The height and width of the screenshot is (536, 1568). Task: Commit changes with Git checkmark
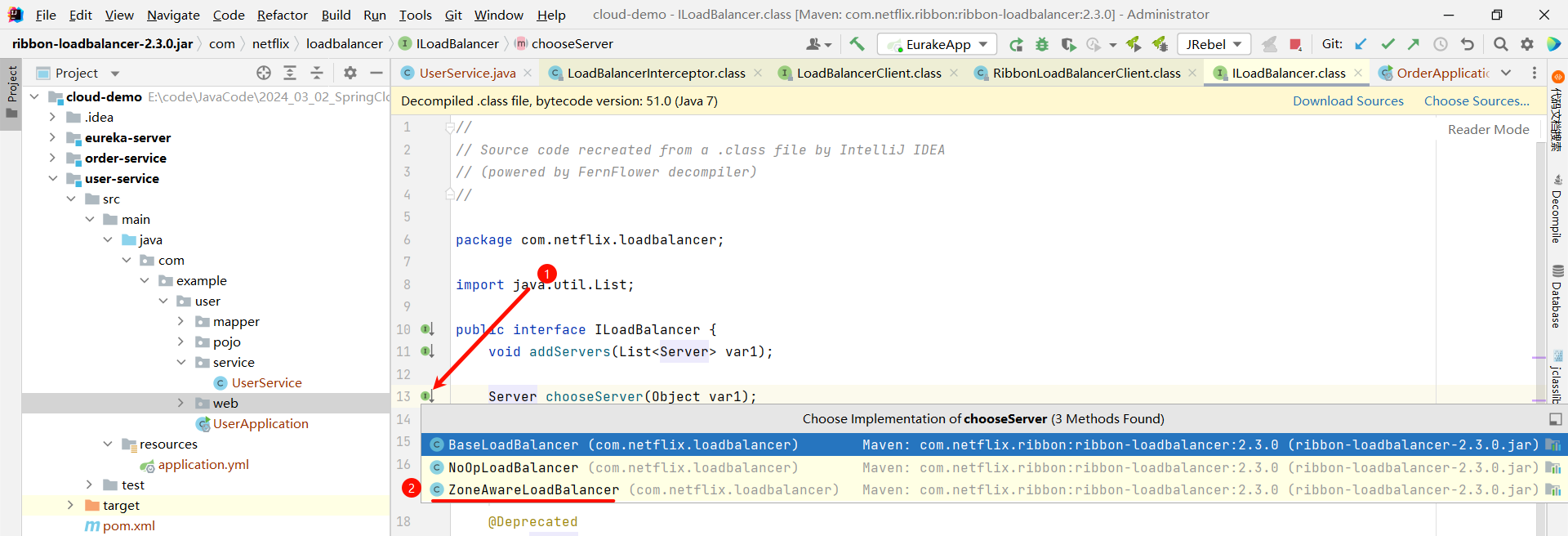pos(1388,44)
